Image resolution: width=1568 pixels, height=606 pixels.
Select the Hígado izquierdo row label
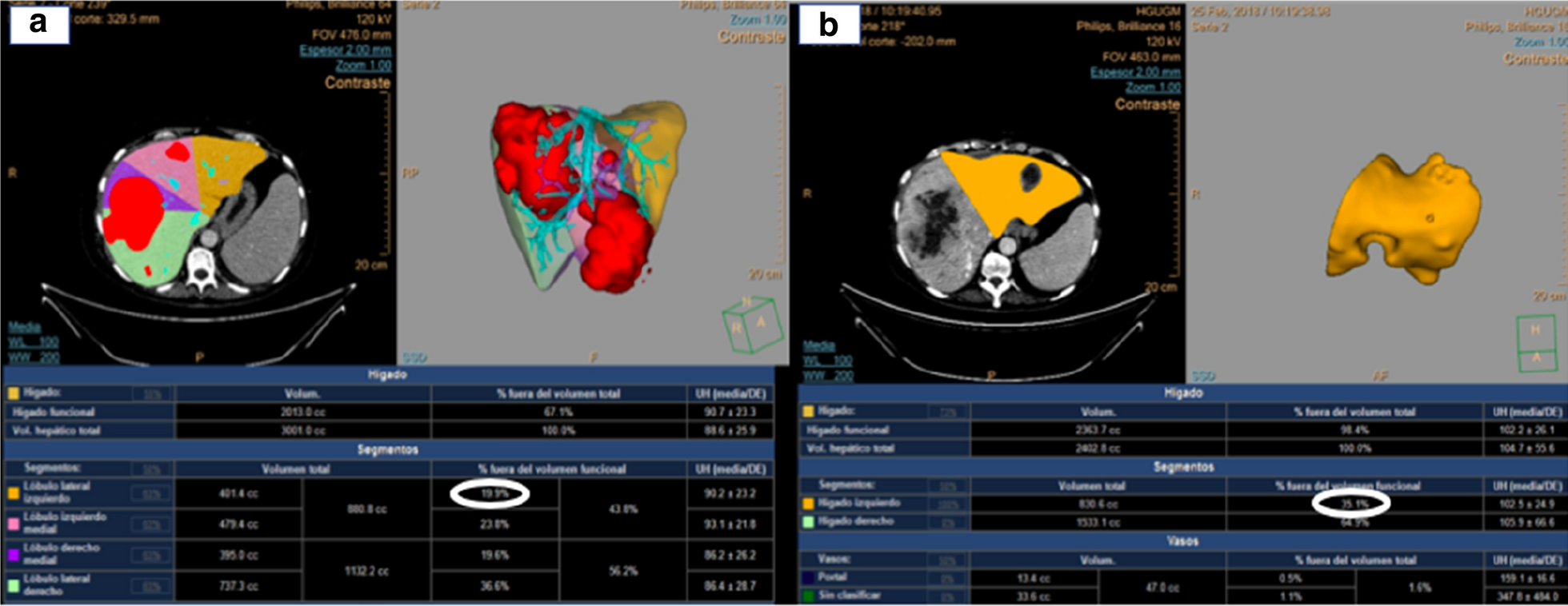pyautogui.click(x=858, y=503)
